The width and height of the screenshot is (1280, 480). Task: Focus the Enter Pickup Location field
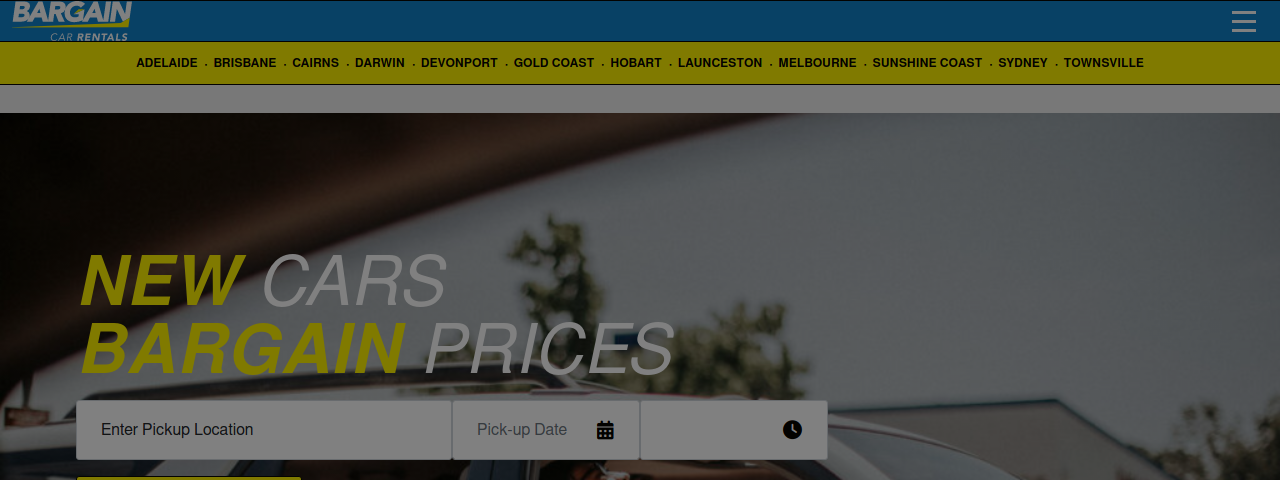click(x=264, y=430)
